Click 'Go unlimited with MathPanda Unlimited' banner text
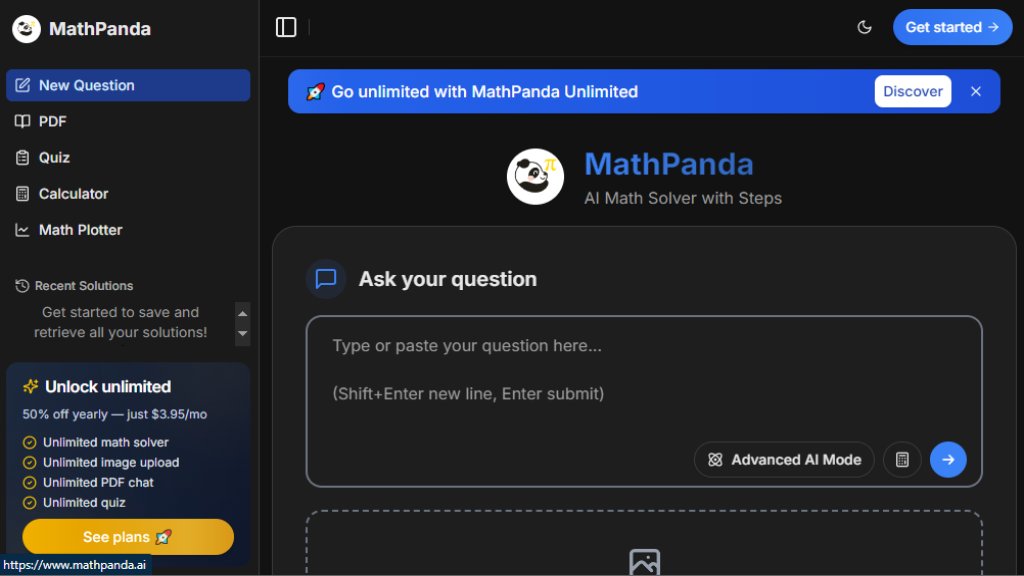 point(485,92)
